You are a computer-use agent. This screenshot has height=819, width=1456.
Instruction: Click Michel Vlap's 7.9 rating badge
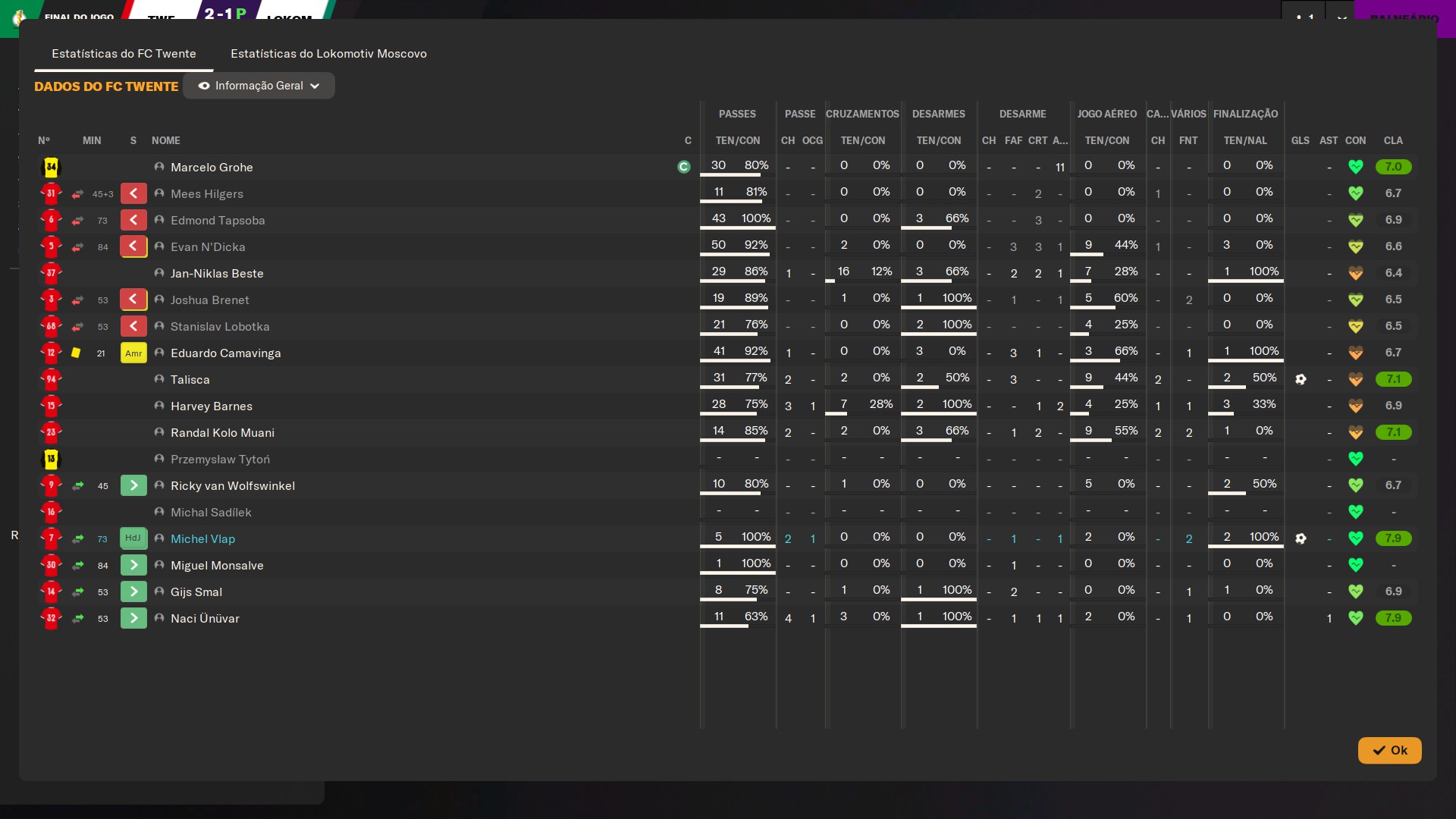point(1393,538)
